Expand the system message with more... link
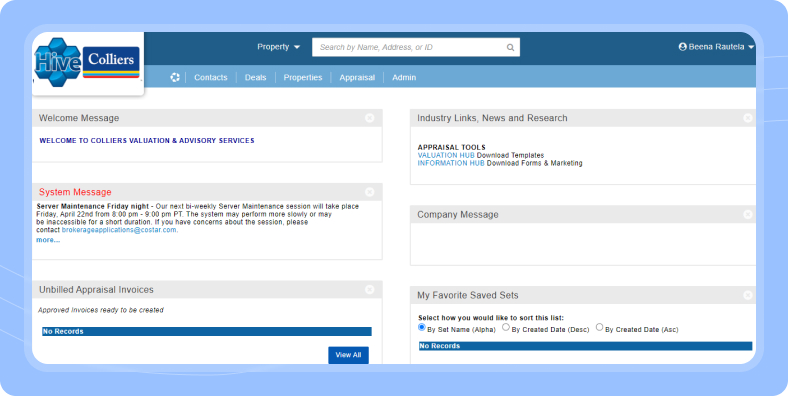 coord(48,240)
